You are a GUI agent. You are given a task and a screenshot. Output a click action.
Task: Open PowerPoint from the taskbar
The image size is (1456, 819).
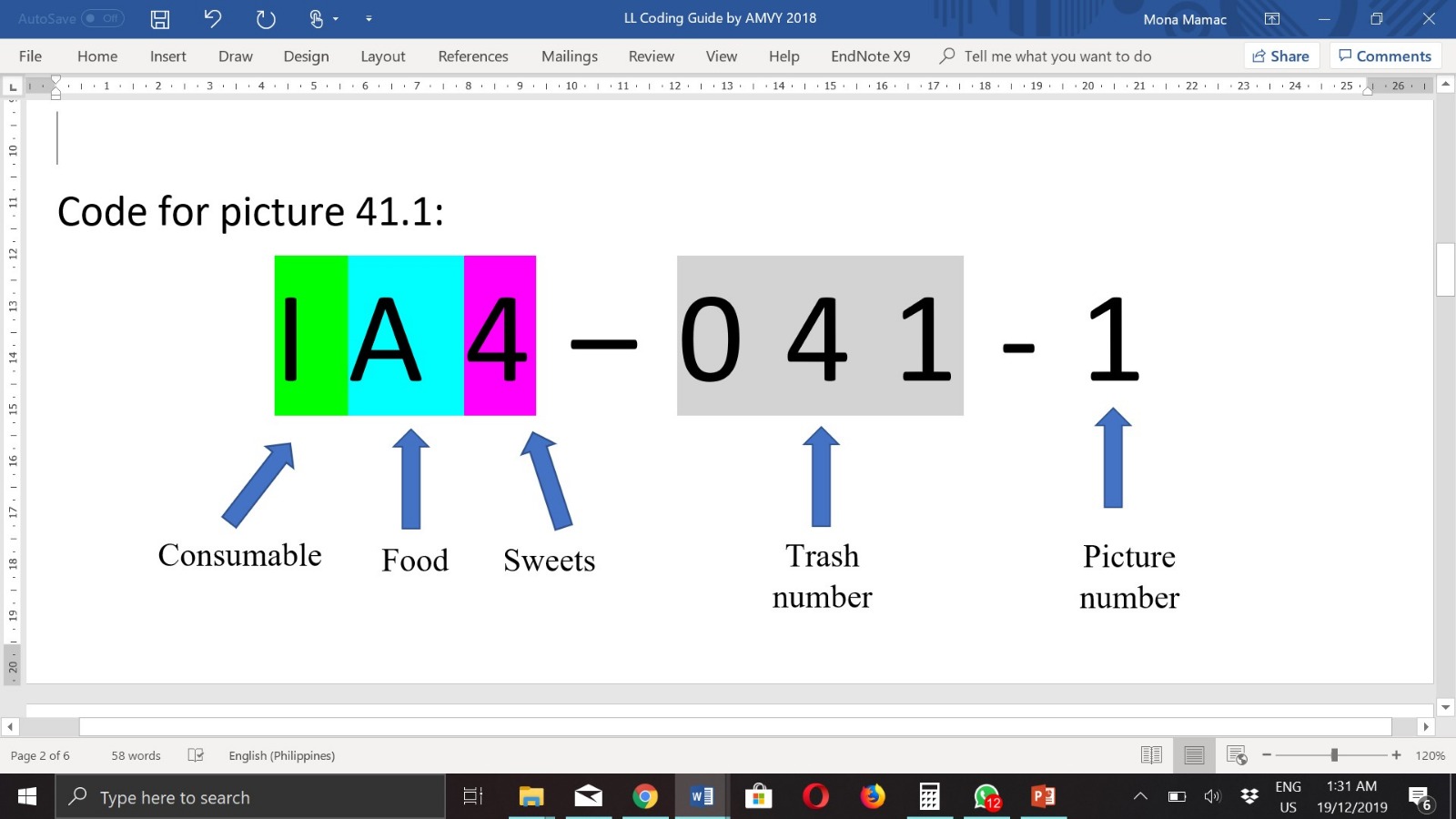(x=1043, y=797)
